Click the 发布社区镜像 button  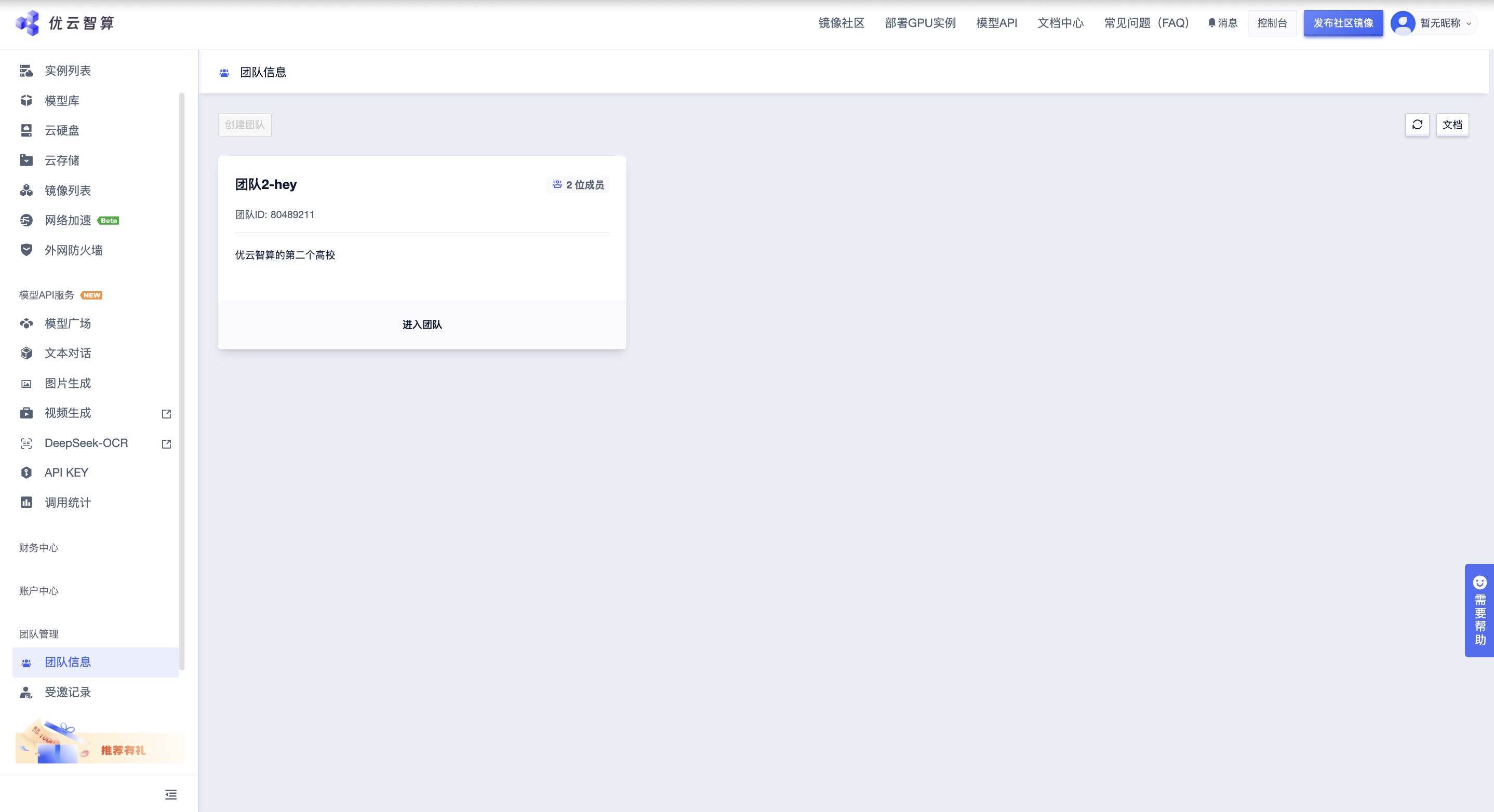point(1343,23)
